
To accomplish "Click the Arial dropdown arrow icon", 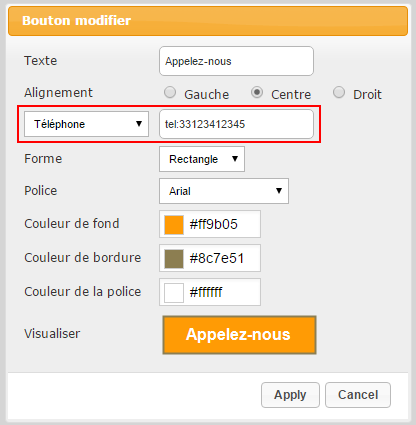I will coord(279,191).
